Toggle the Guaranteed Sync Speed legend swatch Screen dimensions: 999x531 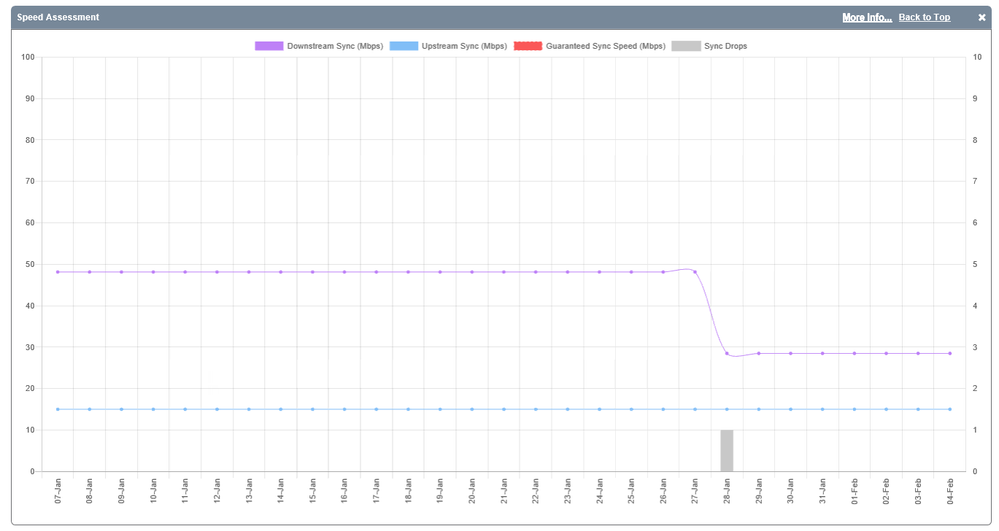coord(527,46)
